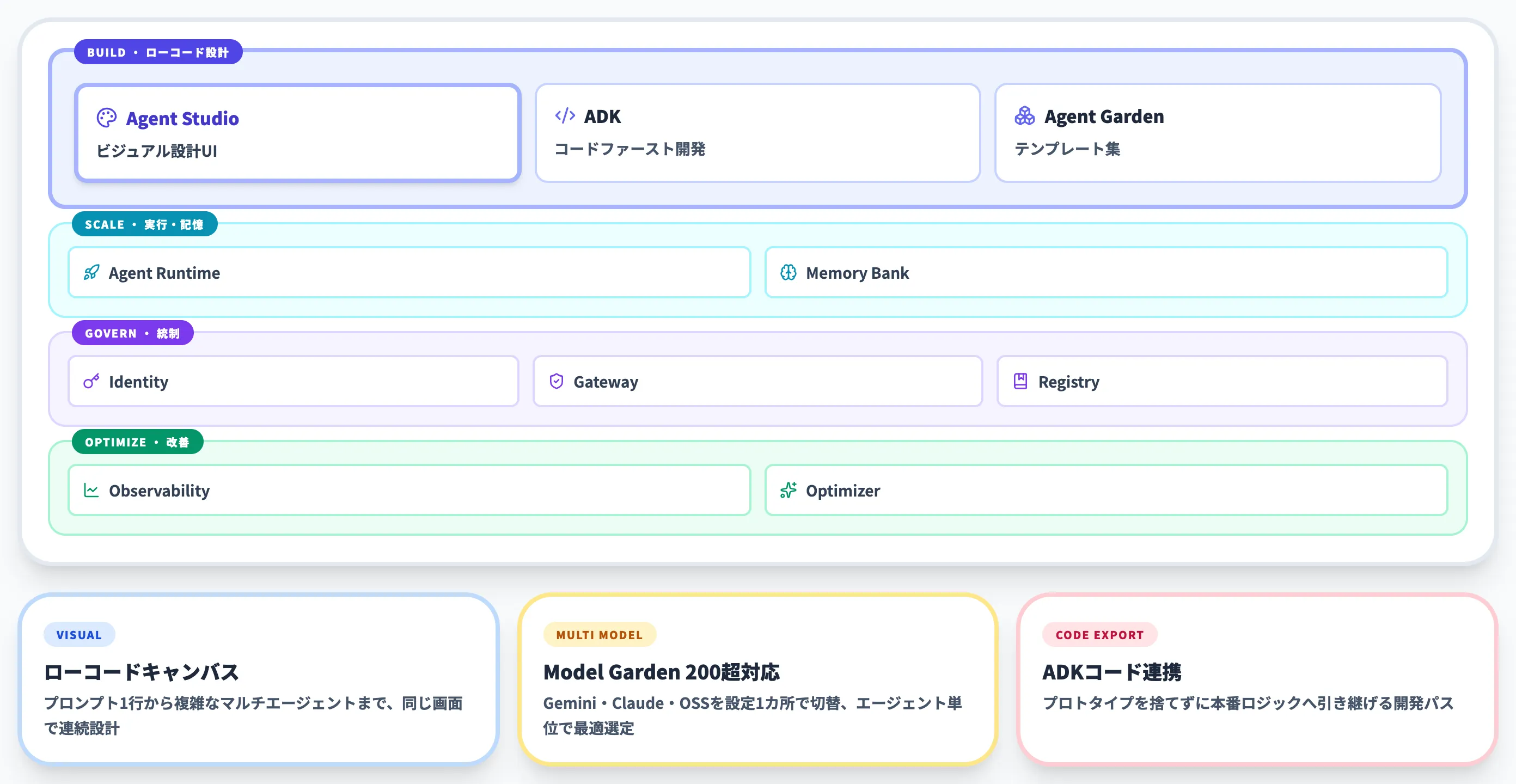The image size is (1516, 784).
Task: Click the cube cluster icon for Agent Garden
Action: point(1025,116)
